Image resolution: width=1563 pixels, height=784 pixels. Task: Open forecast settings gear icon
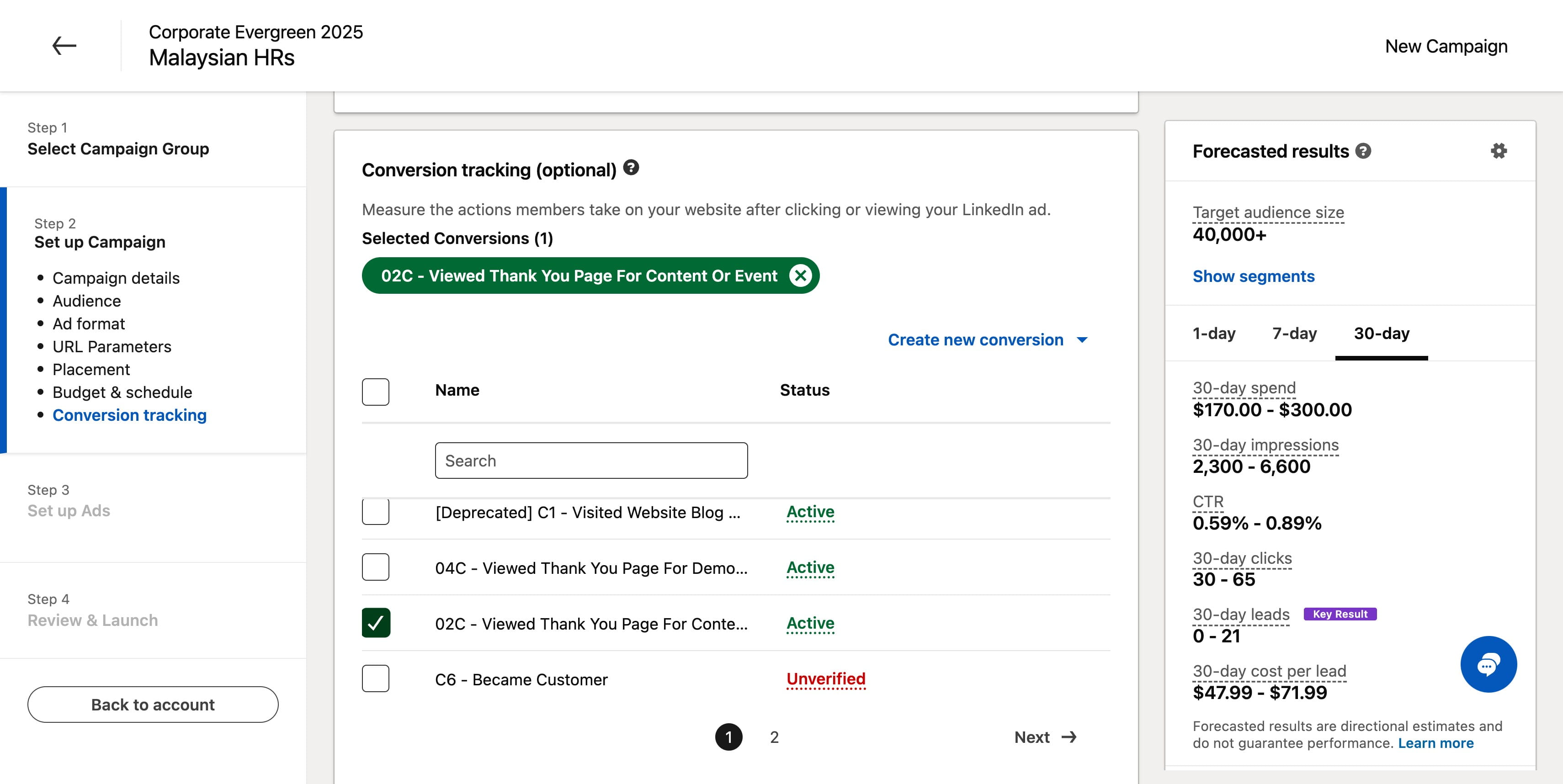pos(1499,151)
